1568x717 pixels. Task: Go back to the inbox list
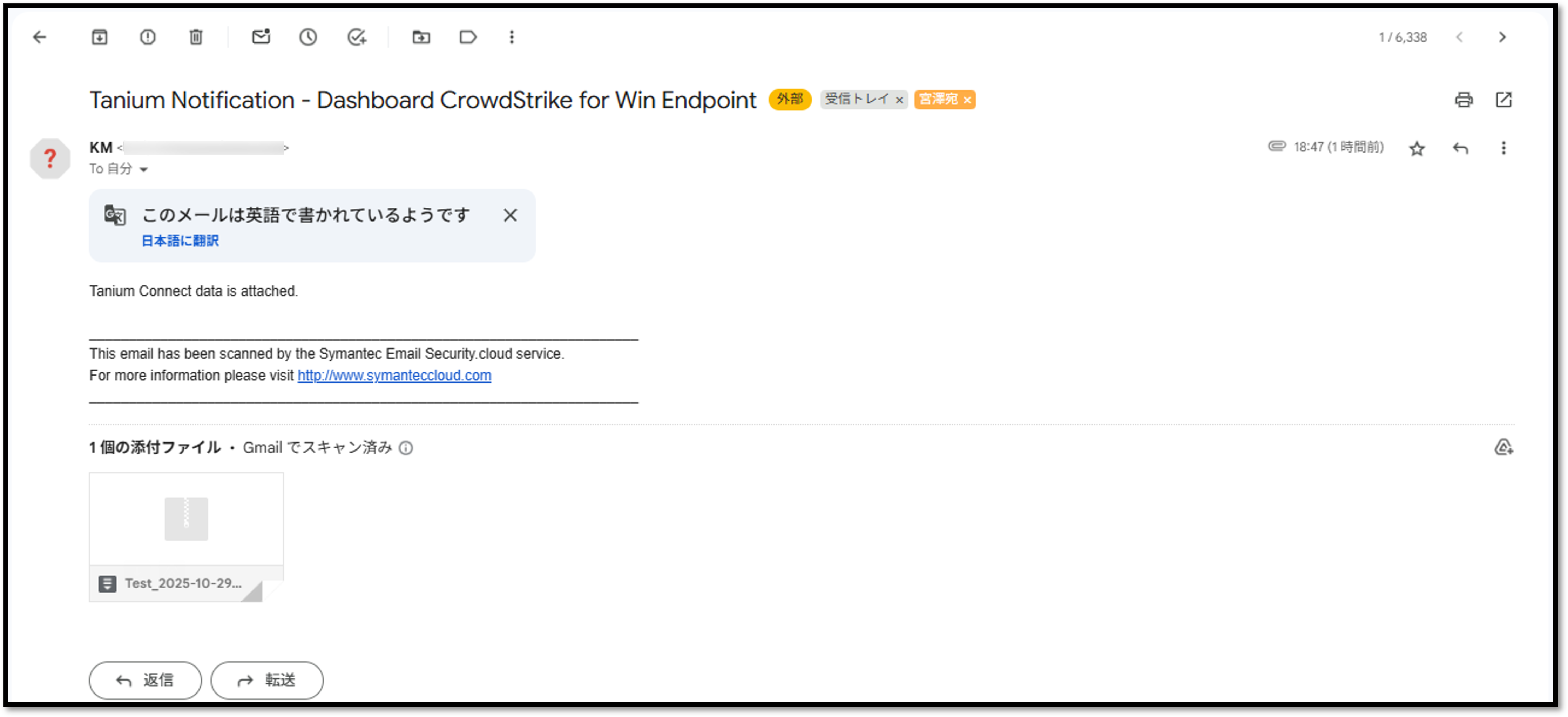[40, 37]
